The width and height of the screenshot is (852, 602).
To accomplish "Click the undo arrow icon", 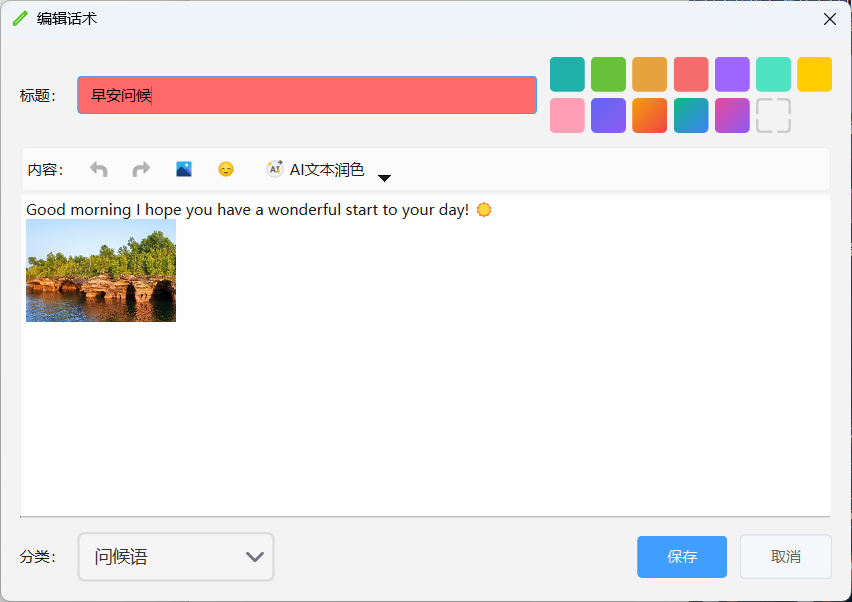I will tap(99, 170).
